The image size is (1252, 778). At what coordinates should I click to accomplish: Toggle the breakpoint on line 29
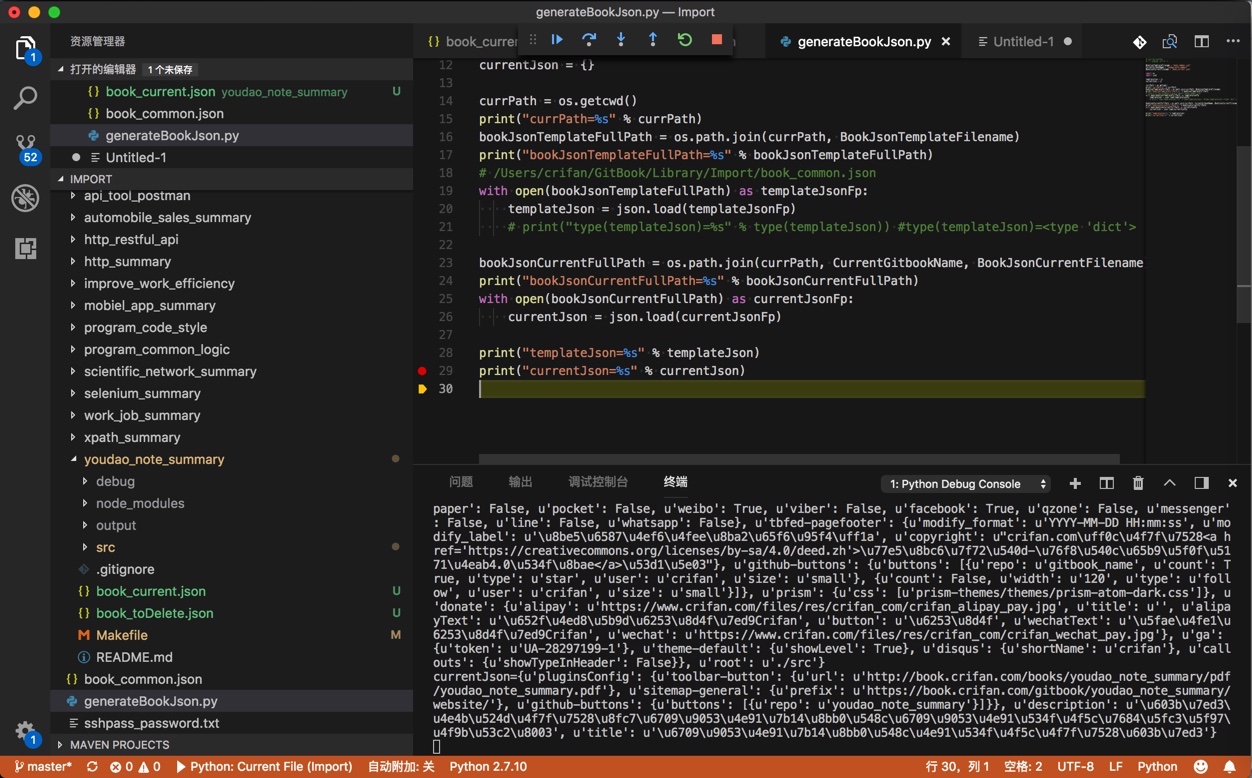422,371
